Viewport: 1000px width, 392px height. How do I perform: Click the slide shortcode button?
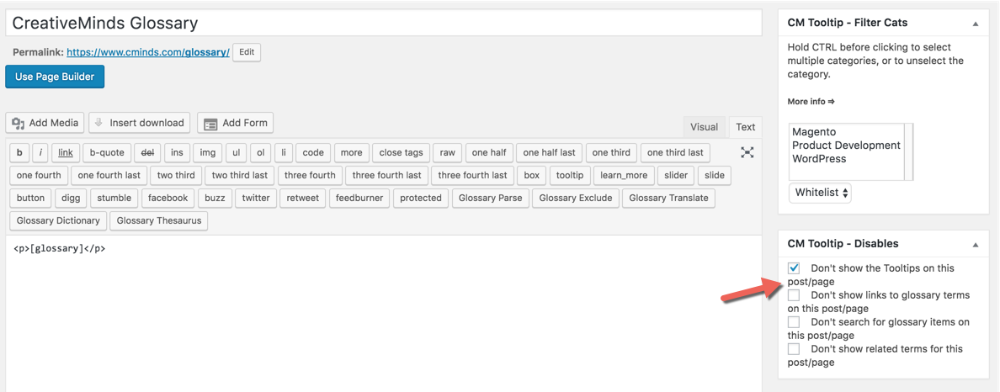(x=714, y=175)
